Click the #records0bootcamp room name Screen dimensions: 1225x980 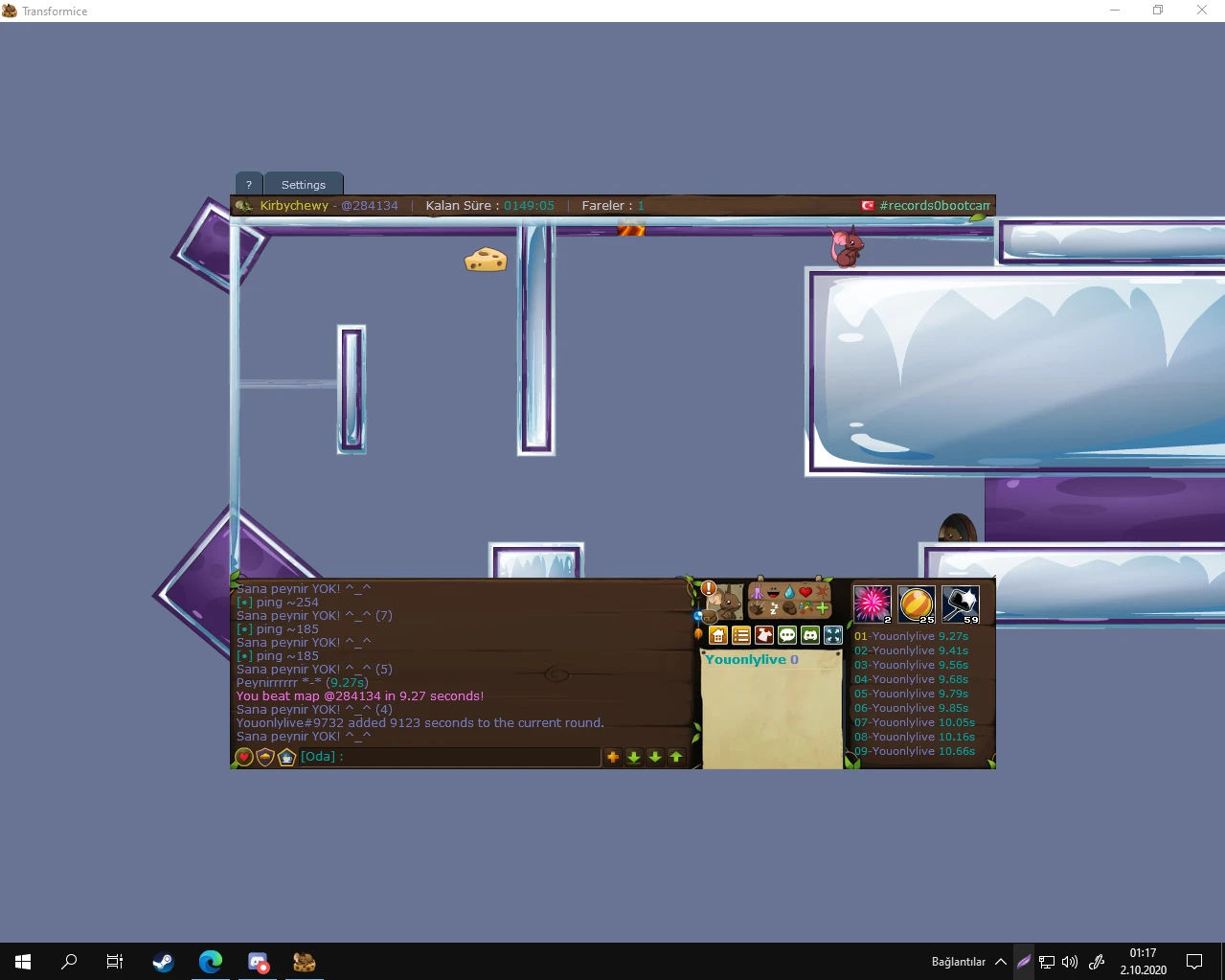[935, 206]
